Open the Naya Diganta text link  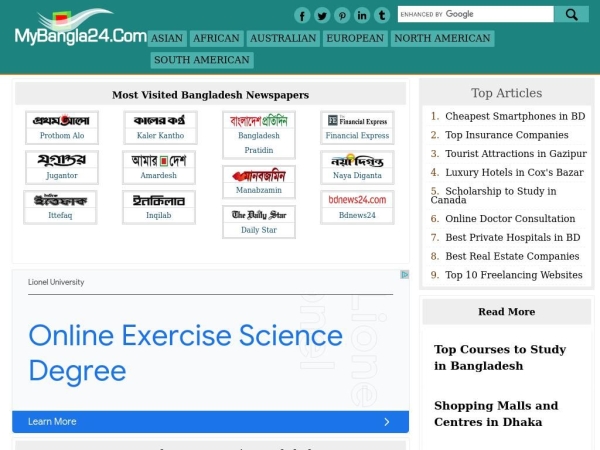pos(357,175)
